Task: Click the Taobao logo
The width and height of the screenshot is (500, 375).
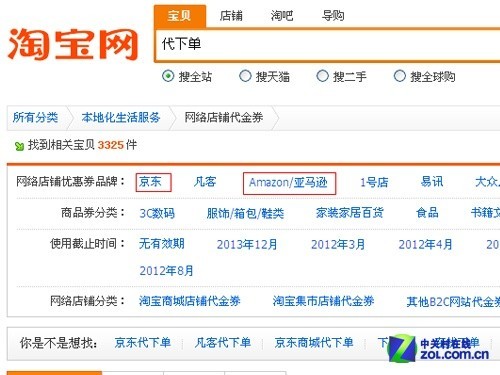Action: (73, 44)
